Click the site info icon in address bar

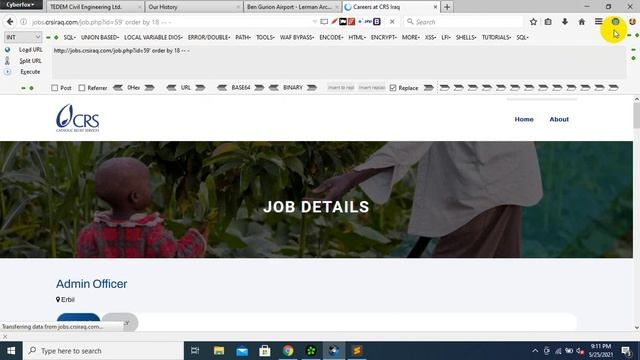(x=24, y=22)
